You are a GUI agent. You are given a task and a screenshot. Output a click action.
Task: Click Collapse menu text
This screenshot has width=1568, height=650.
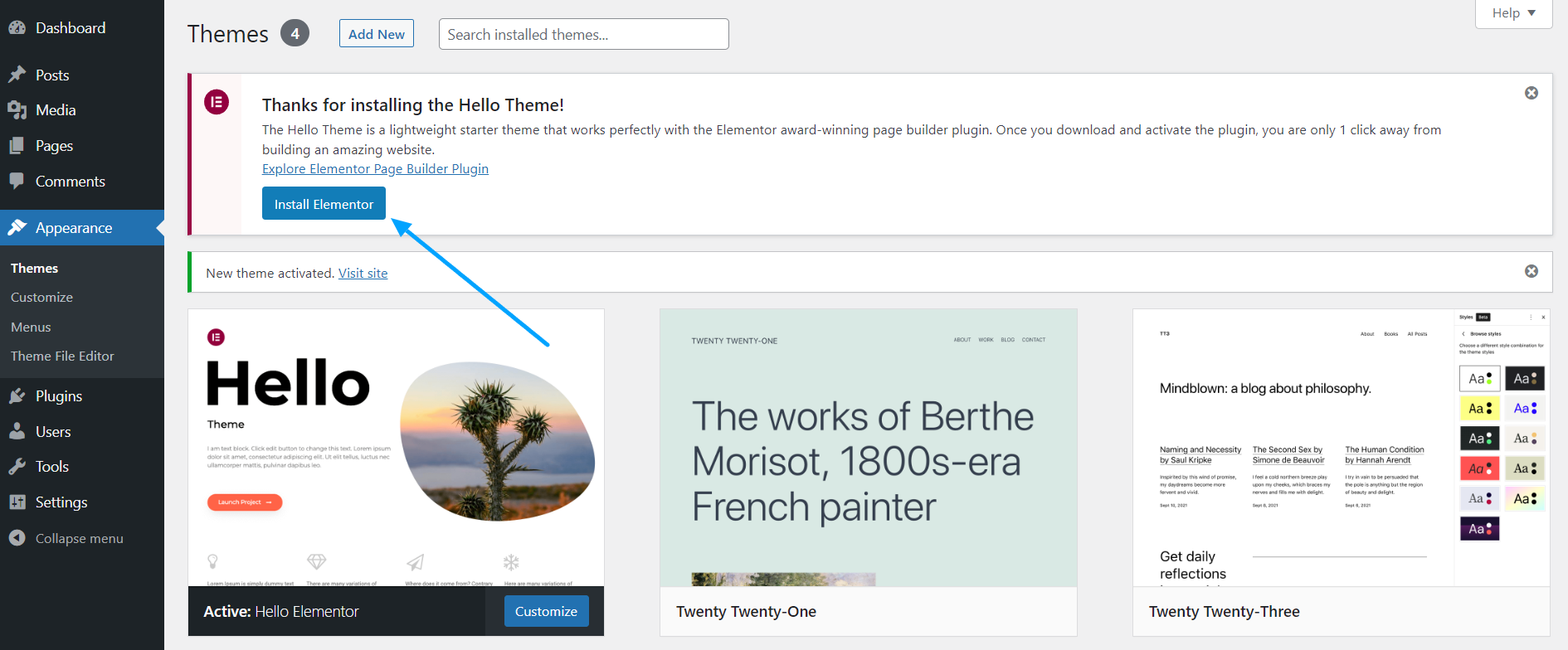(80, 538)
